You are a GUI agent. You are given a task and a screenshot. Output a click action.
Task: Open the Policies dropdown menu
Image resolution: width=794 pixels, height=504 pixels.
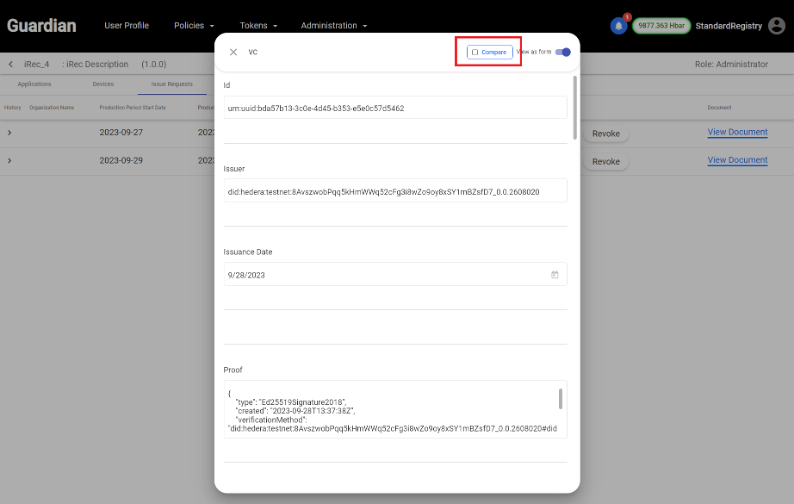tap(194, 25)
